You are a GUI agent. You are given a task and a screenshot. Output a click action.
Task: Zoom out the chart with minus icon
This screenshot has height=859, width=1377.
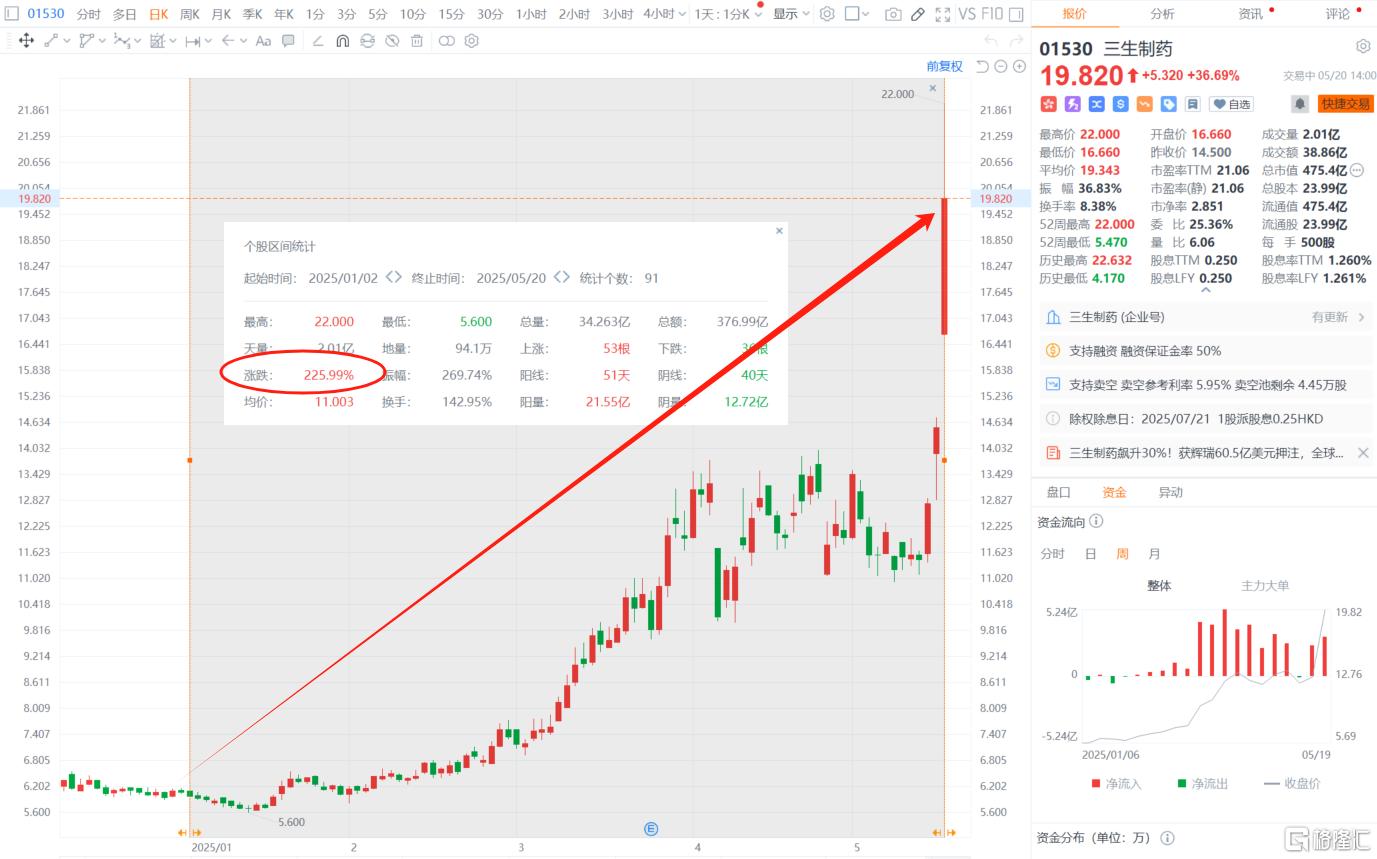click(1001, 66)
